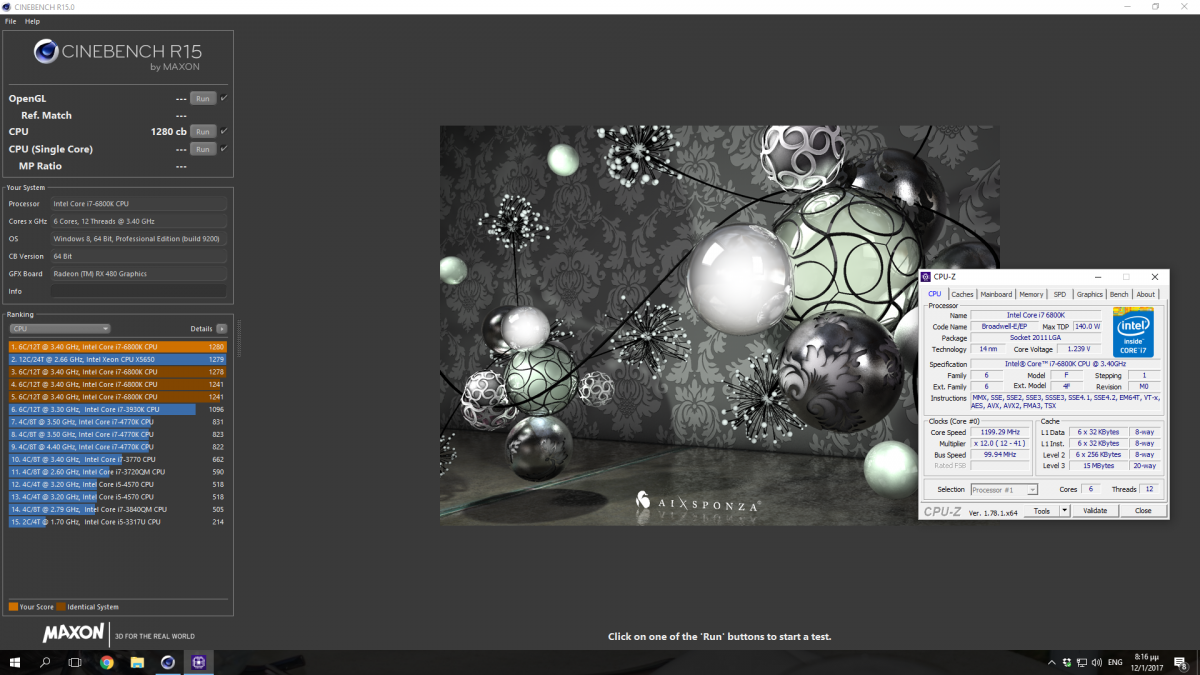The height and width of the screenshot is (675, 1200).
Task: Run the CPU (Single Core) test
Action: coord(203,149)
